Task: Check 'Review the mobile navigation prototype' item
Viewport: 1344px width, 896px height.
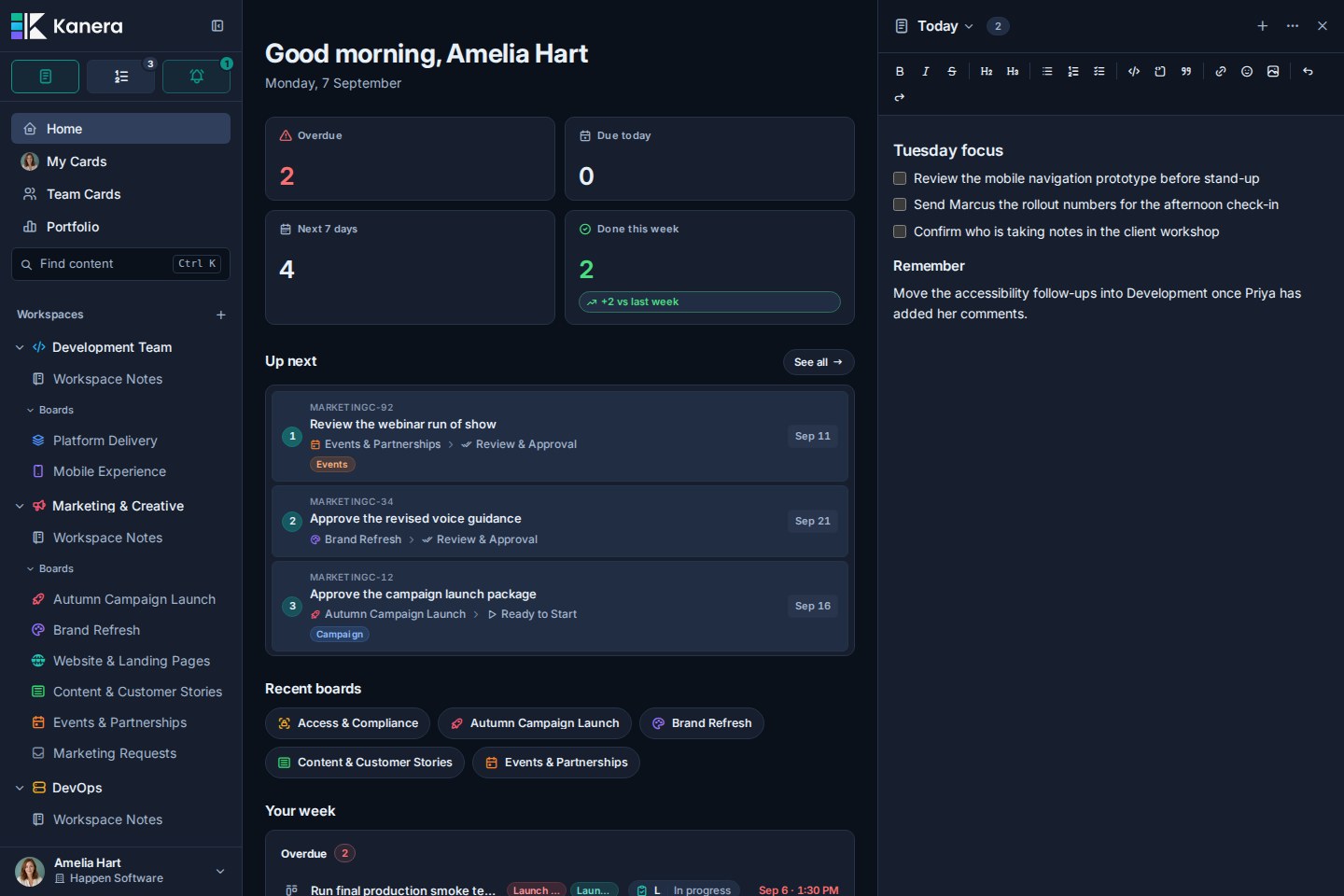Action: tap(900, 178)
